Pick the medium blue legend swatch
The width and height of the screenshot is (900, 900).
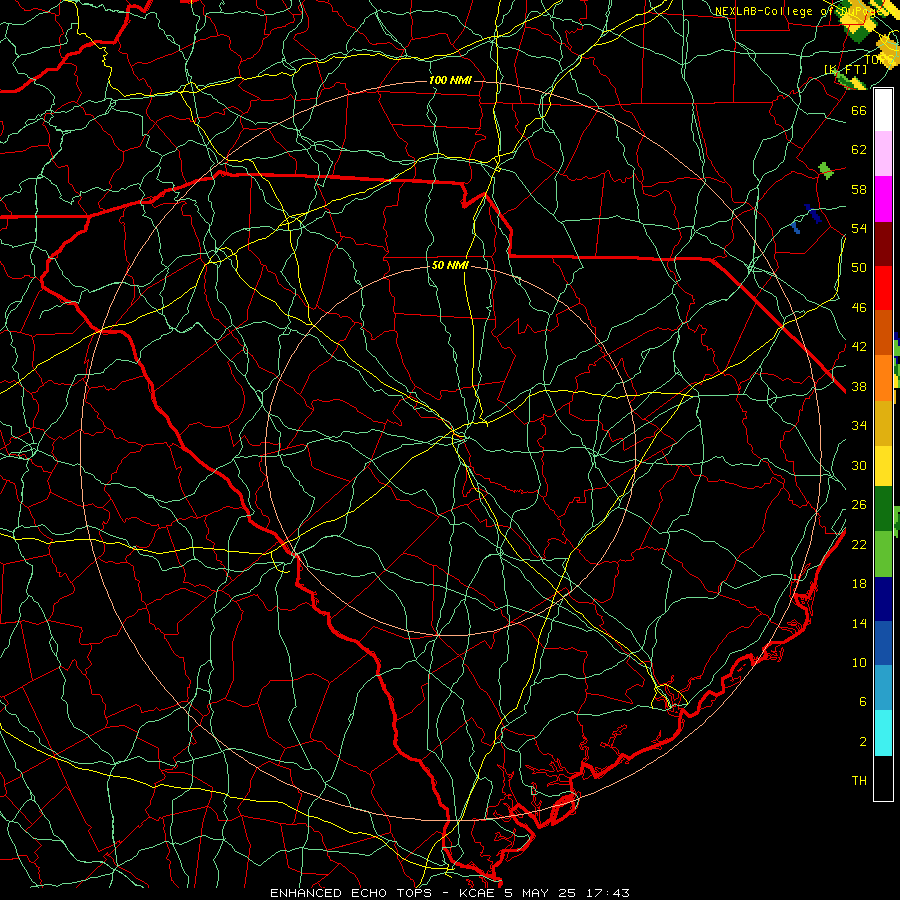(x=883, y=643)
